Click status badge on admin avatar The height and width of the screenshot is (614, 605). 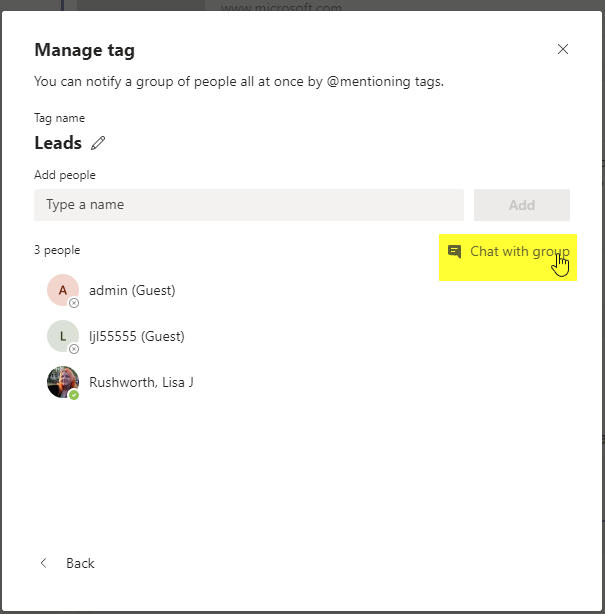[74, 303]
